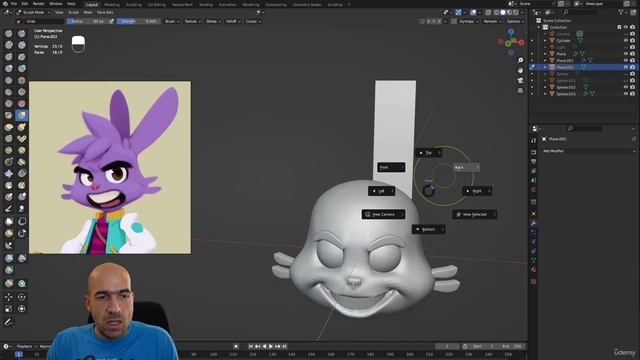This screenshot has height=360, width=640.
Task: Choose Right view in pie menu
Action: coord(476,191)
